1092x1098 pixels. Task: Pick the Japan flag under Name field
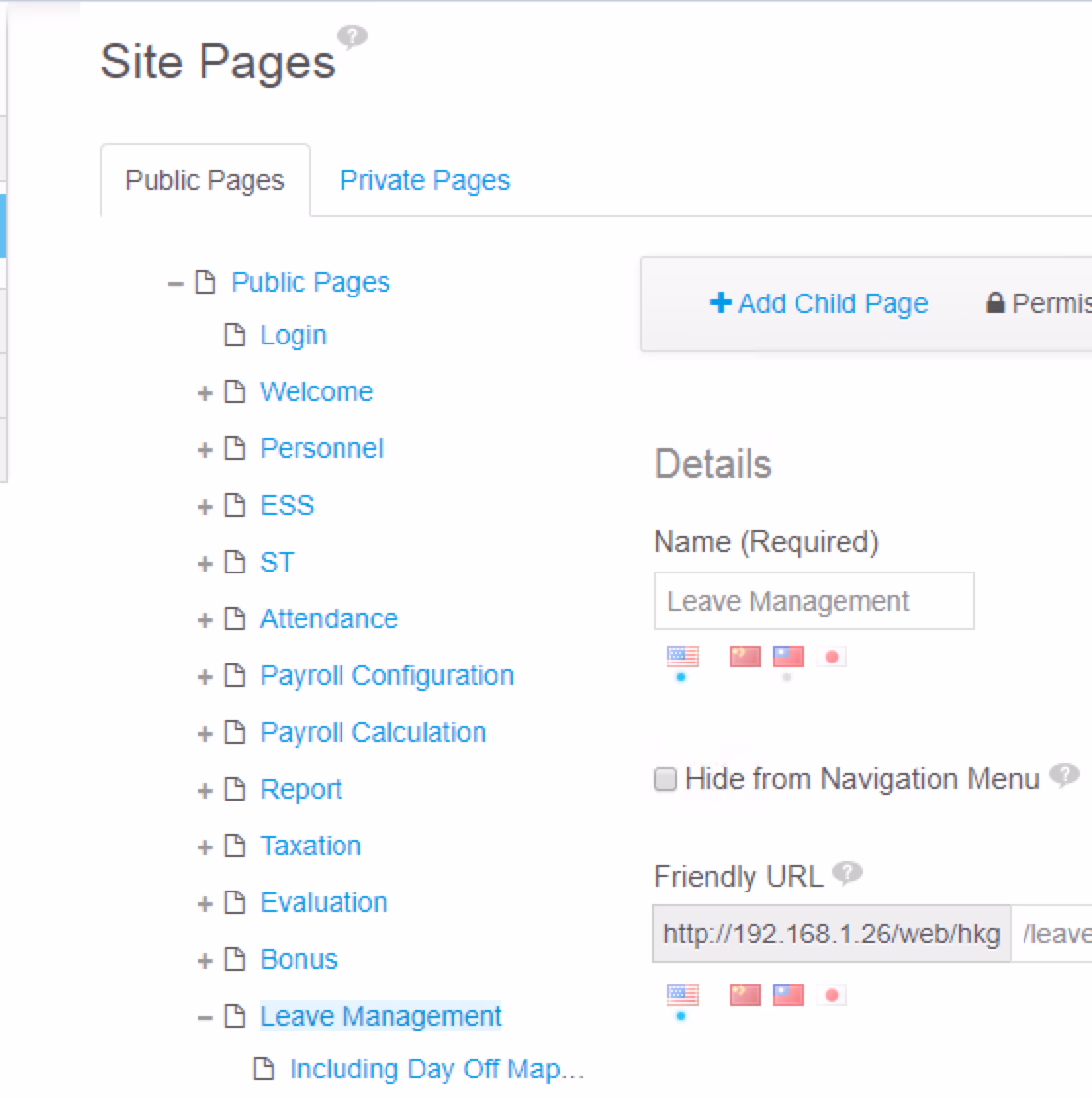[832, 657]
